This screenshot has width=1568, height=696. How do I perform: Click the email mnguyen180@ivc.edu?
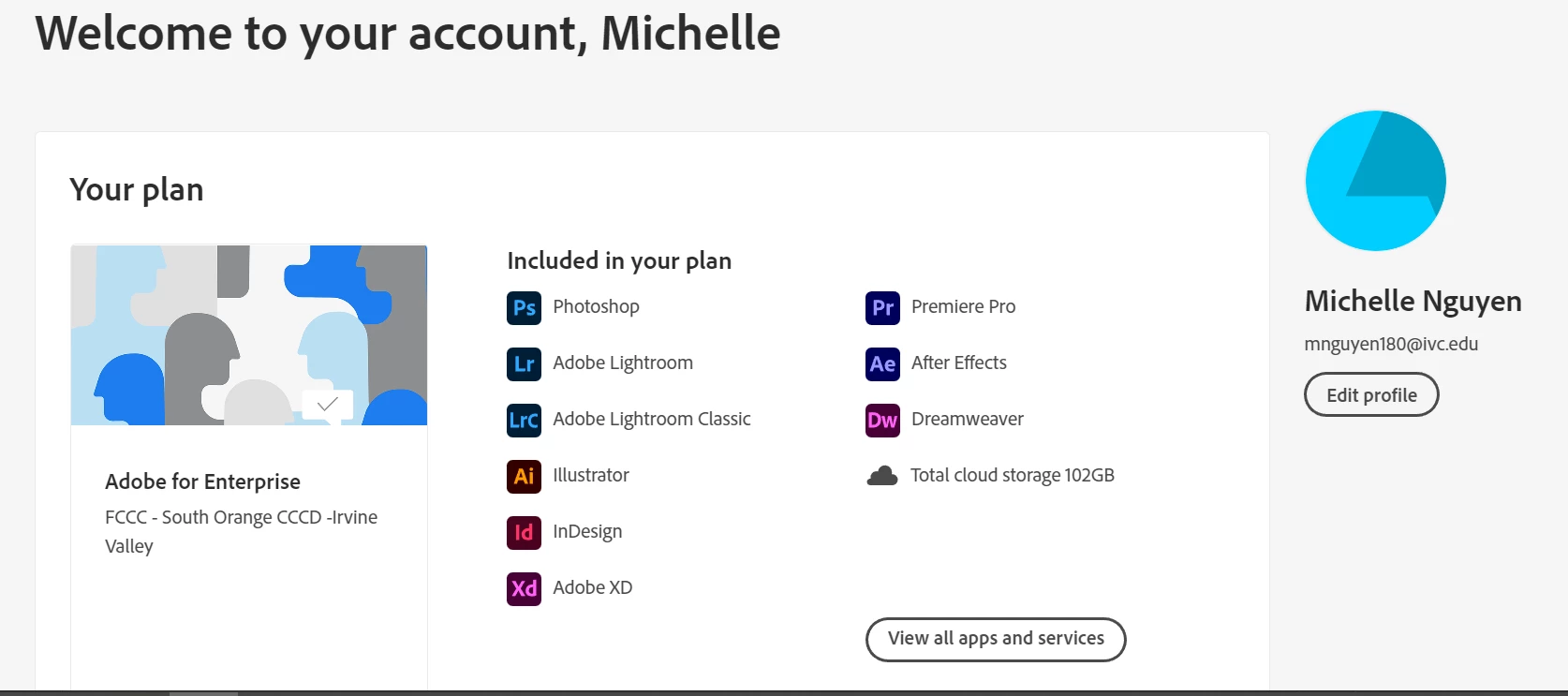[1391, 344]
